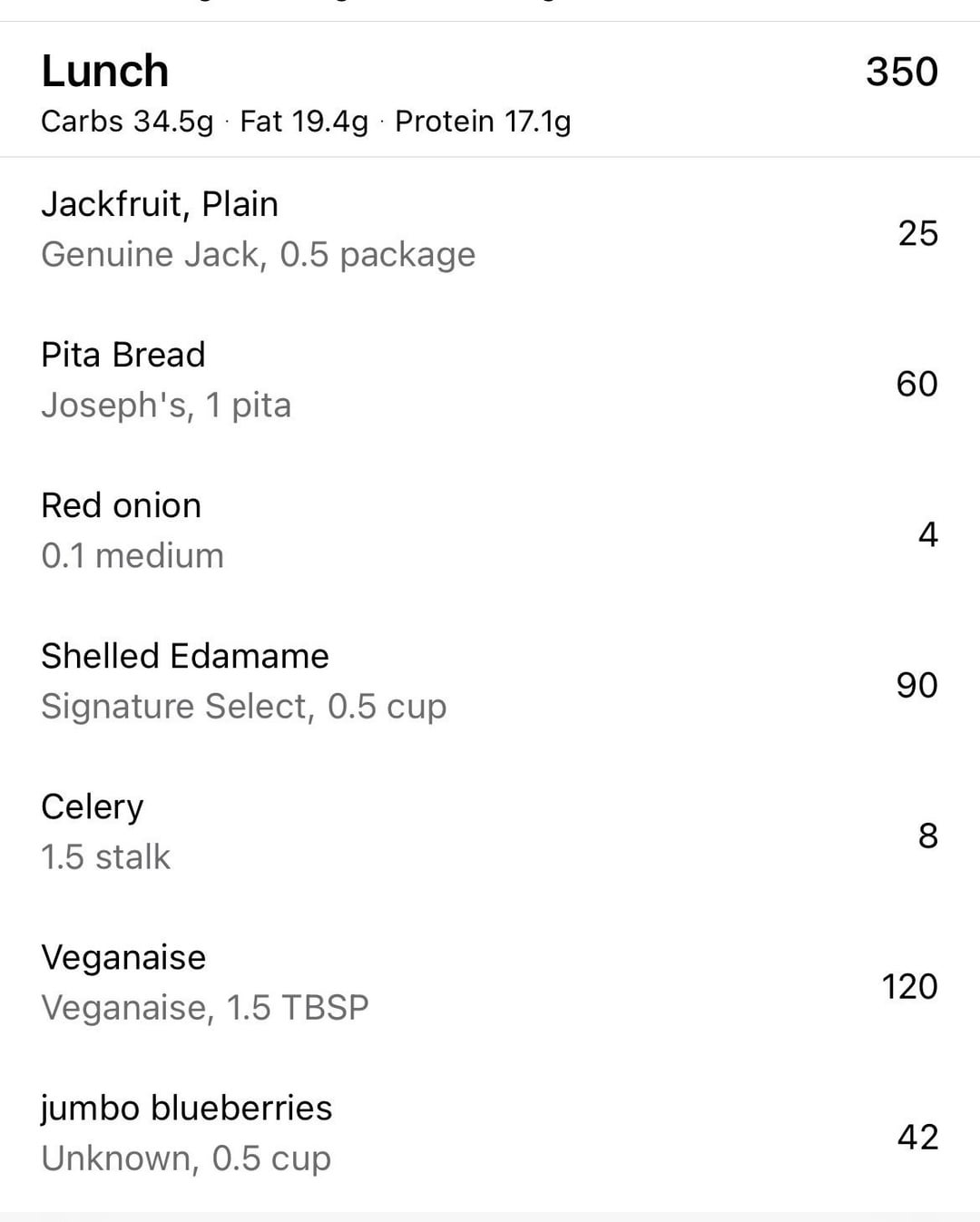Viewport: 980px width, 1222px height.
Task: Select the 42 calorie value for blueberries
Action: [917, 1137]
